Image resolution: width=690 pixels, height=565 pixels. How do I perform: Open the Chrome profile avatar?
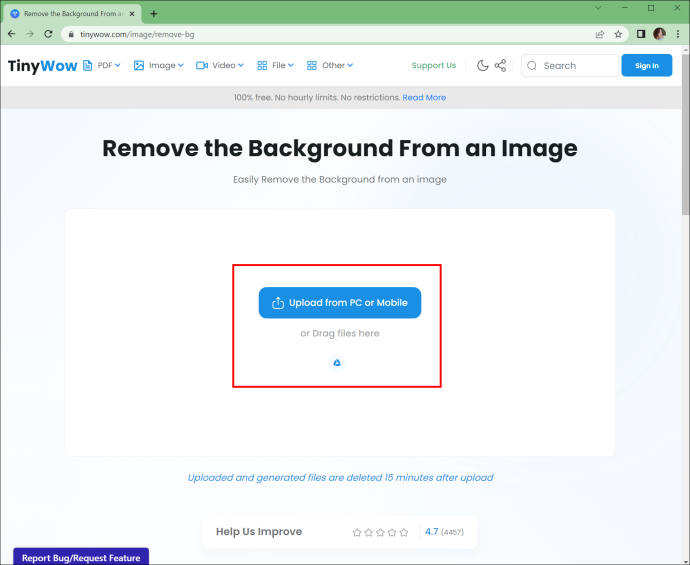pyautogui.click(x=659, y=34)
